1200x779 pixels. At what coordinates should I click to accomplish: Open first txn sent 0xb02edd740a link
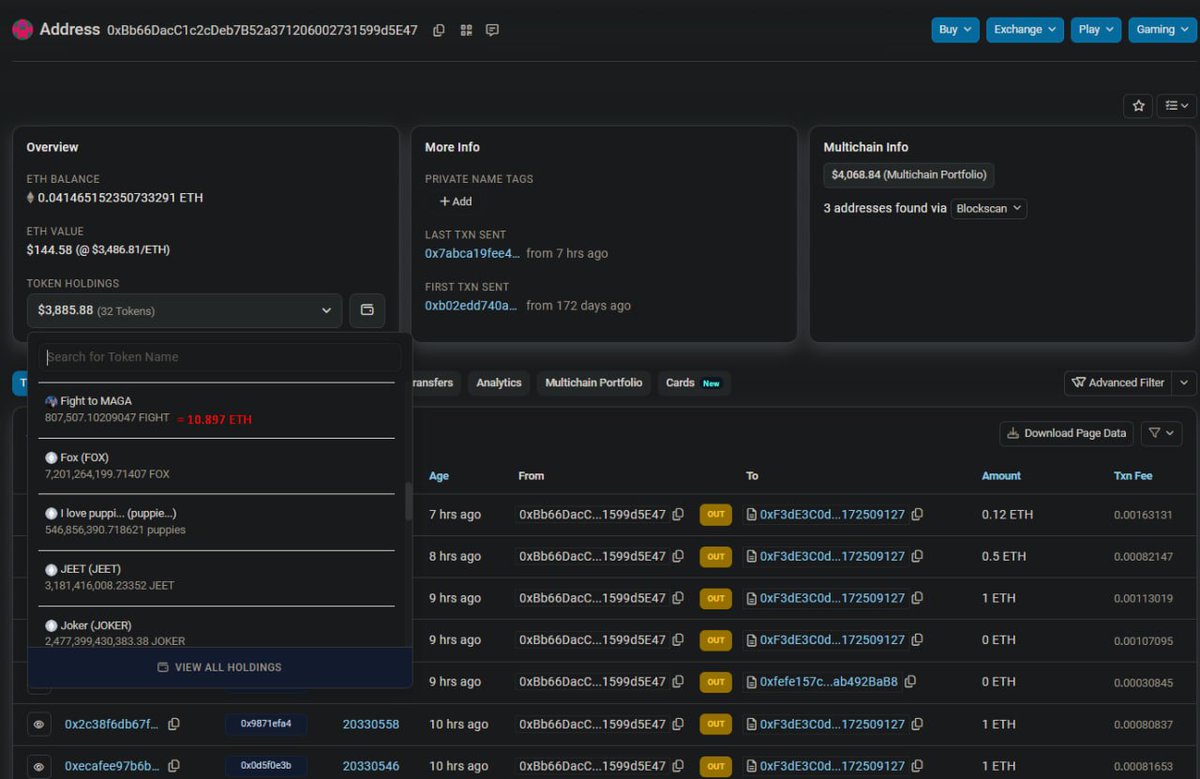point(471,306)
